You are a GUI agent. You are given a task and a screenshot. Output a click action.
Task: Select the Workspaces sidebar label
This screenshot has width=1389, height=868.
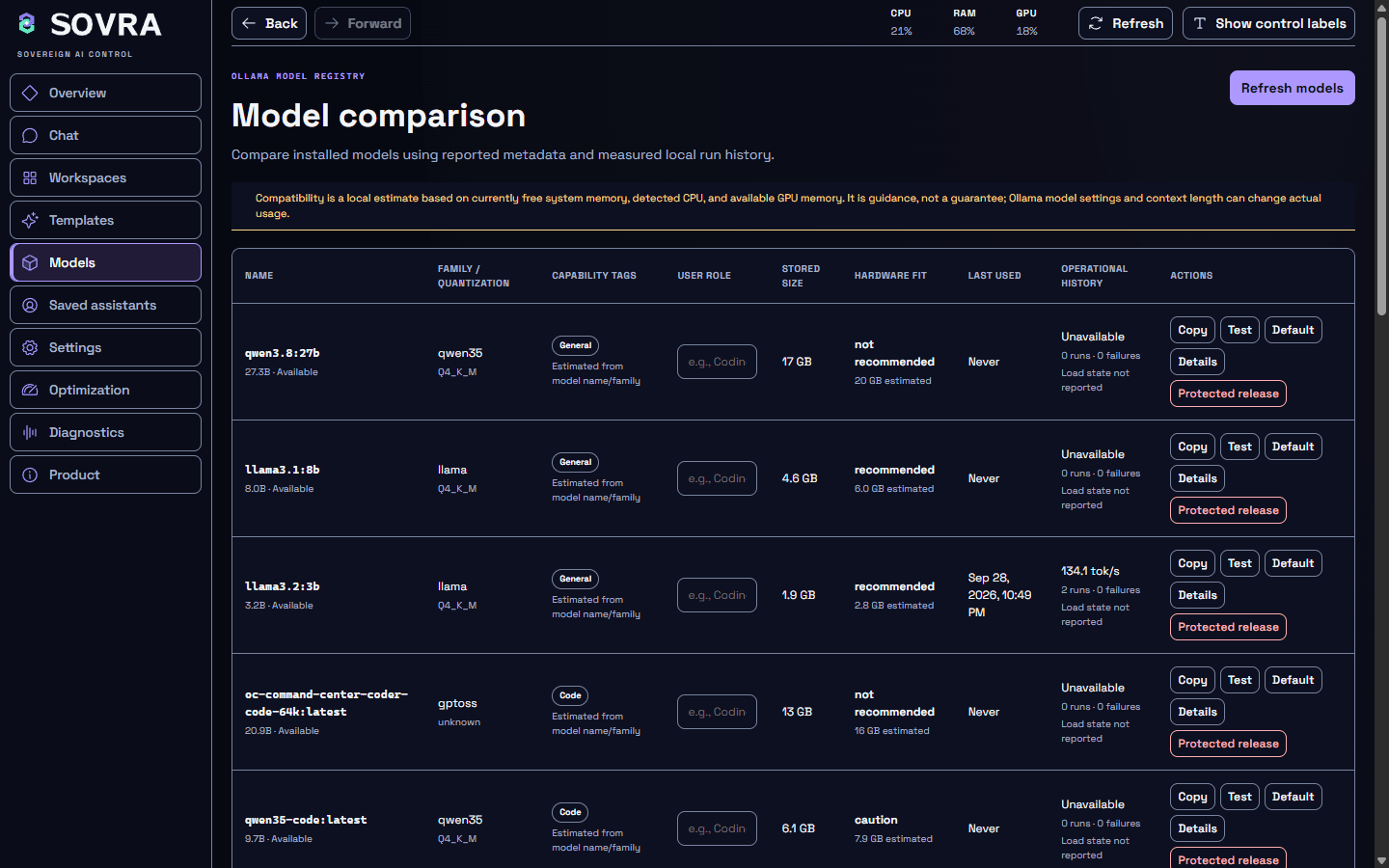click(88, 177)
